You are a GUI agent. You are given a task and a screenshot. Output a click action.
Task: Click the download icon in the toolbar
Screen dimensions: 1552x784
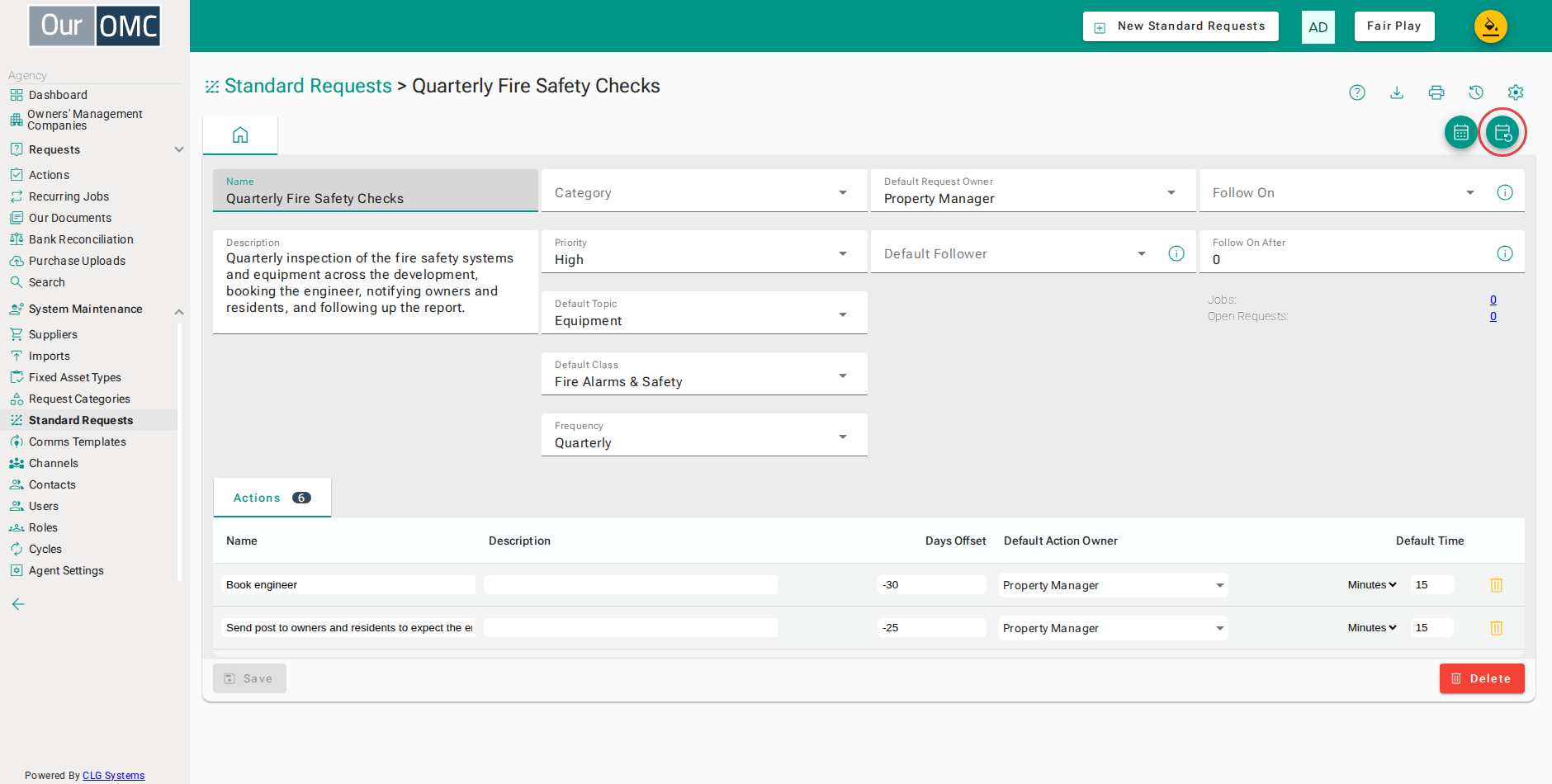pyautogui.click(x=1397, y=92)
